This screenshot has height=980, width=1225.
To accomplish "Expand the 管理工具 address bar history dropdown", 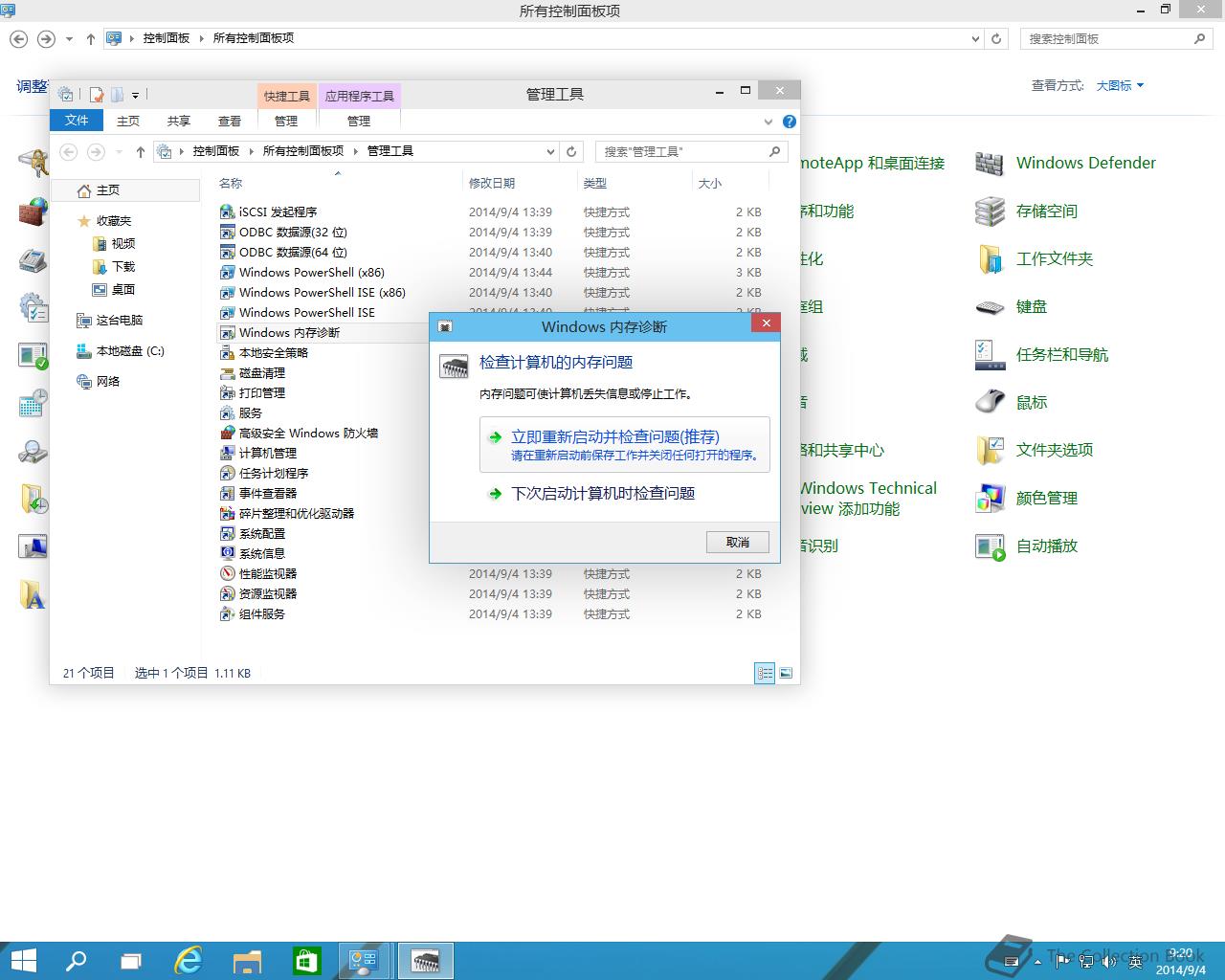I will [550, 151].
